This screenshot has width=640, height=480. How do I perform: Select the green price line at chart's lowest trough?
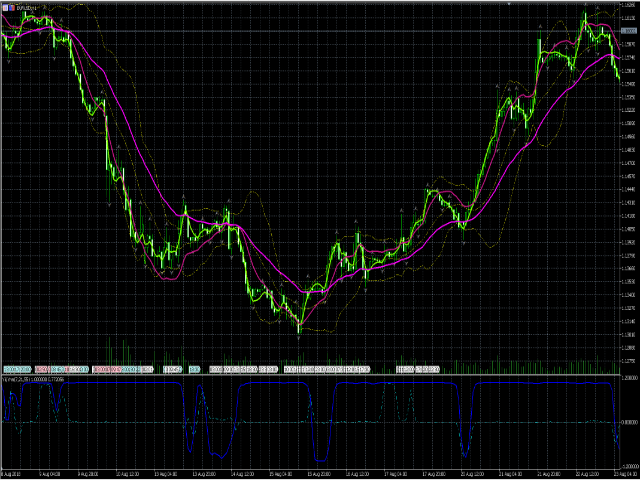tap(298, 324)
